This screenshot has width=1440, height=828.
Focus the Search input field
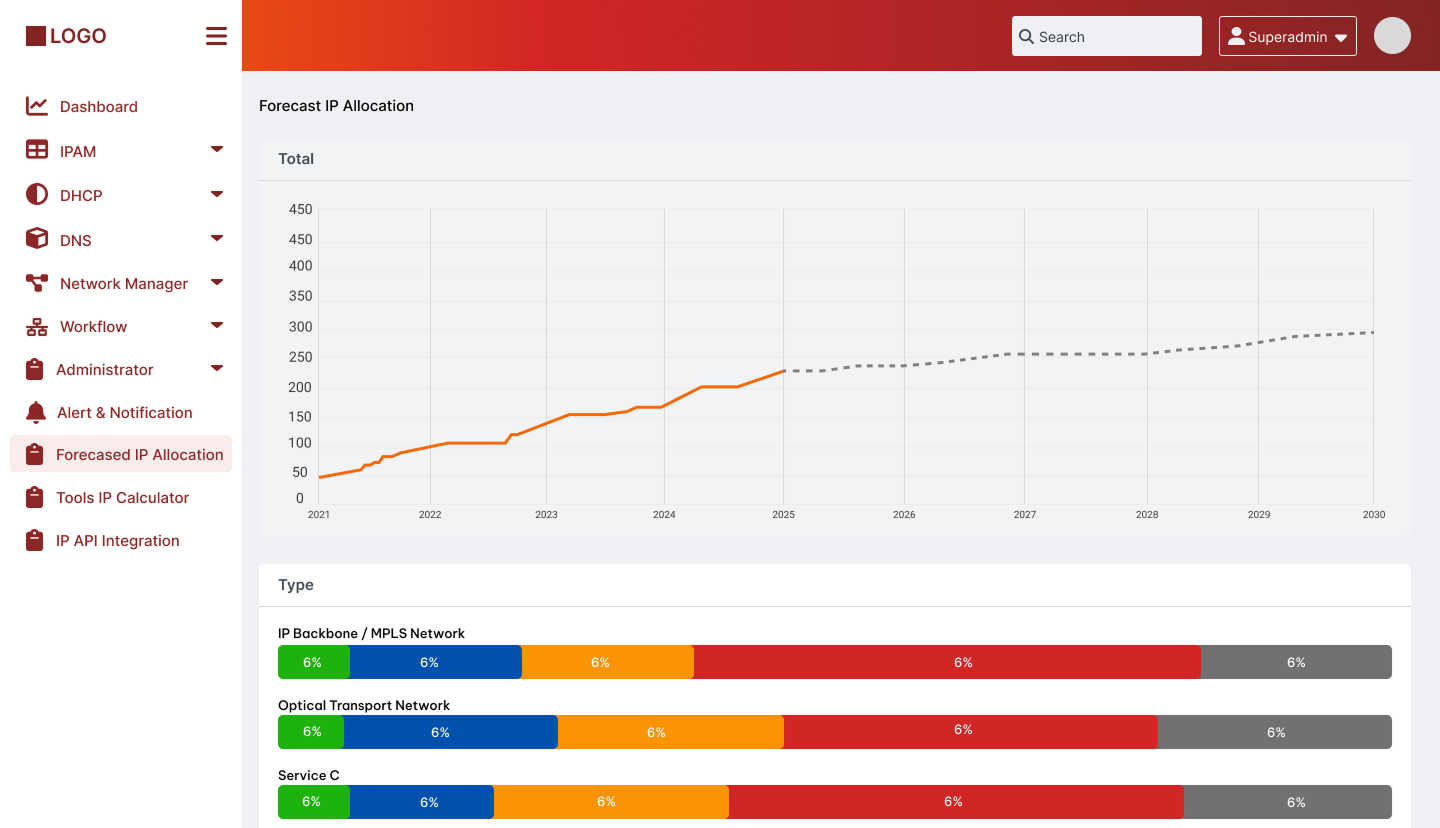click(1107, 36)
